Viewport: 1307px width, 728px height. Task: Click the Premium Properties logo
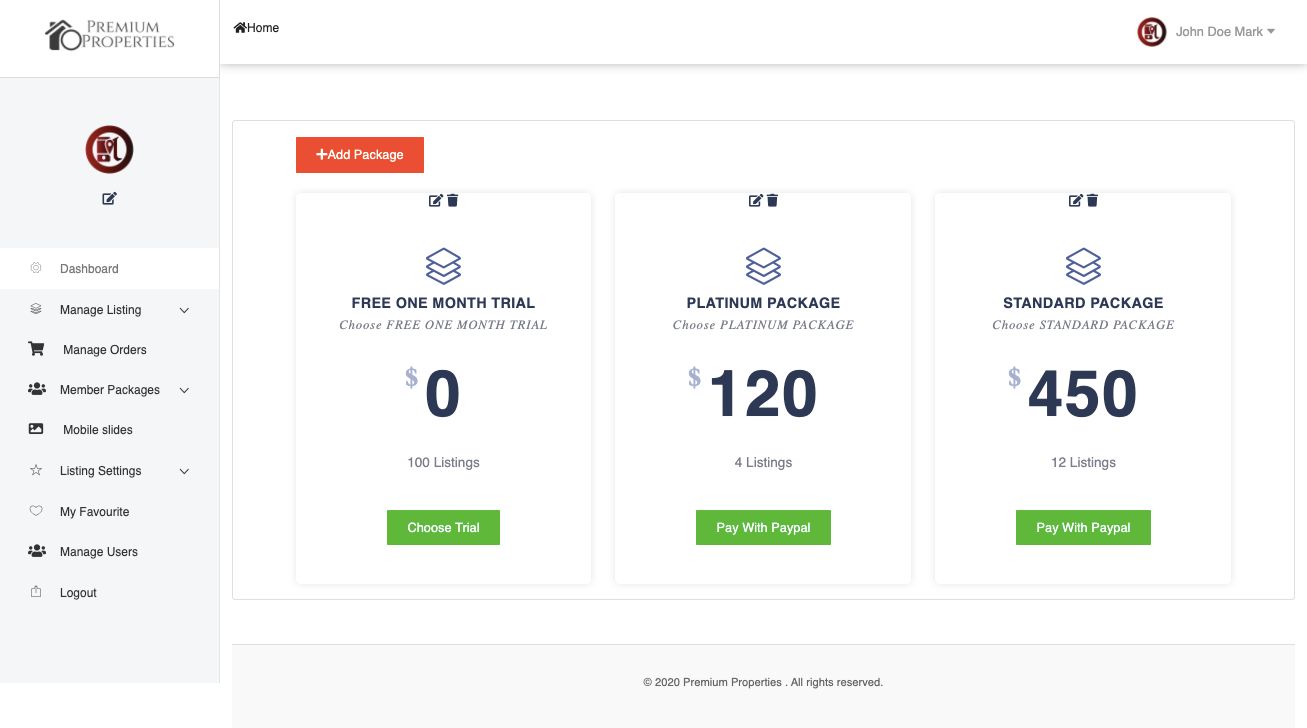[110, 35]
